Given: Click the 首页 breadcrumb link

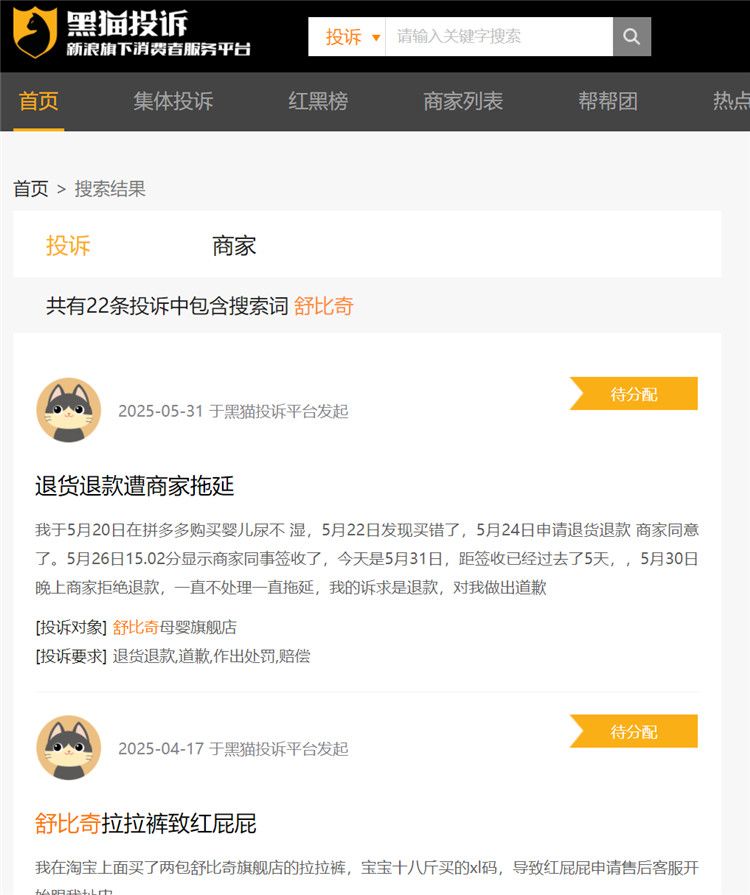Looking at the screenshot, I should coord(31,188).
